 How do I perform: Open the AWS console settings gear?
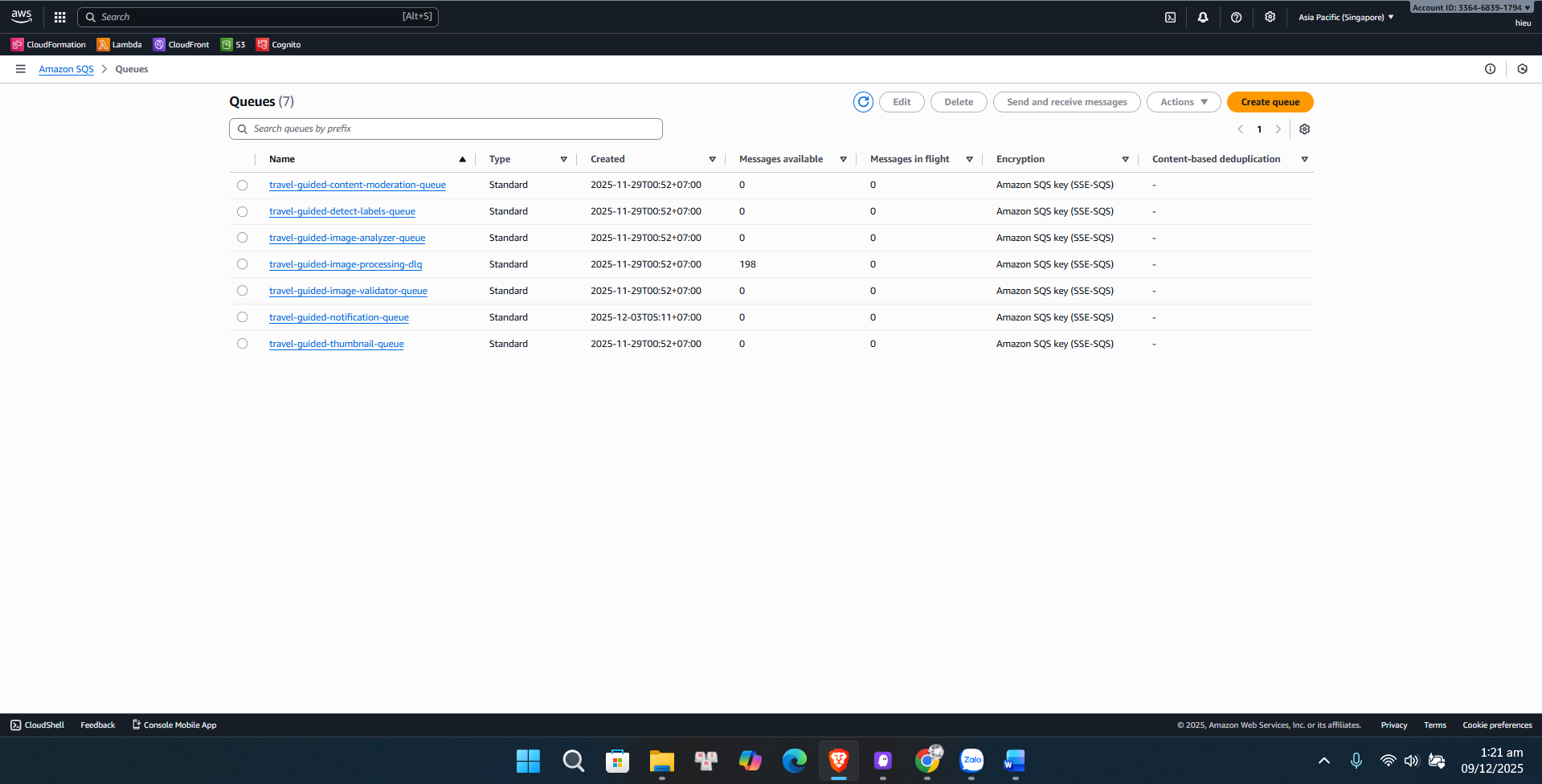click(x=1270, y=16)
